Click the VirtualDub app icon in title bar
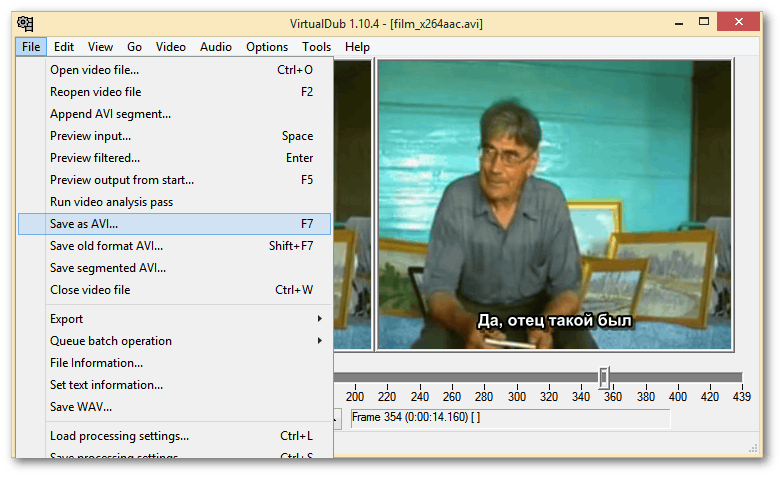 (25, 23)
